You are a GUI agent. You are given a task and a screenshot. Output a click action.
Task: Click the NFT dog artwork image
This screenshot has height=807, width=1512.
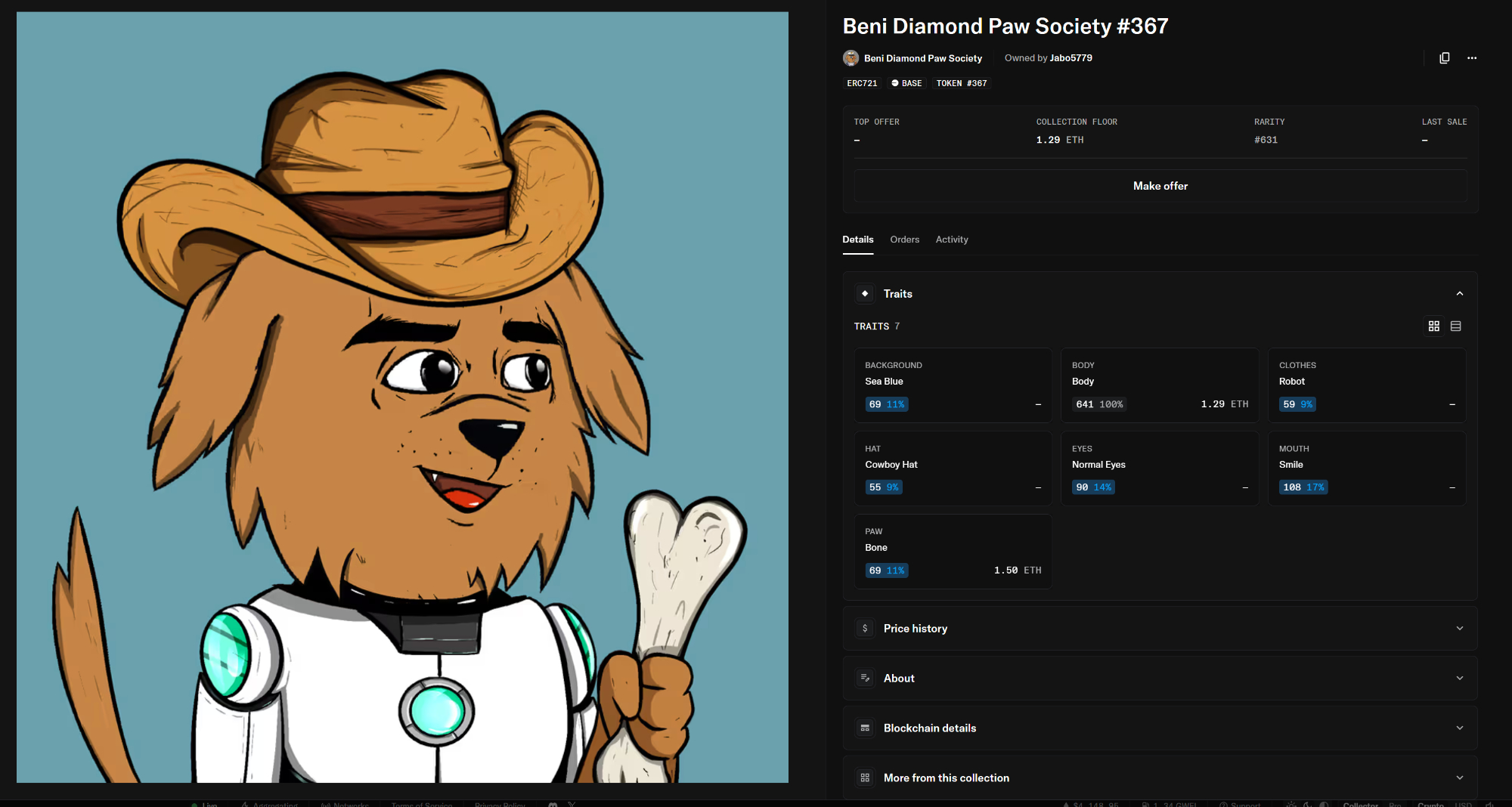[402, 397]
